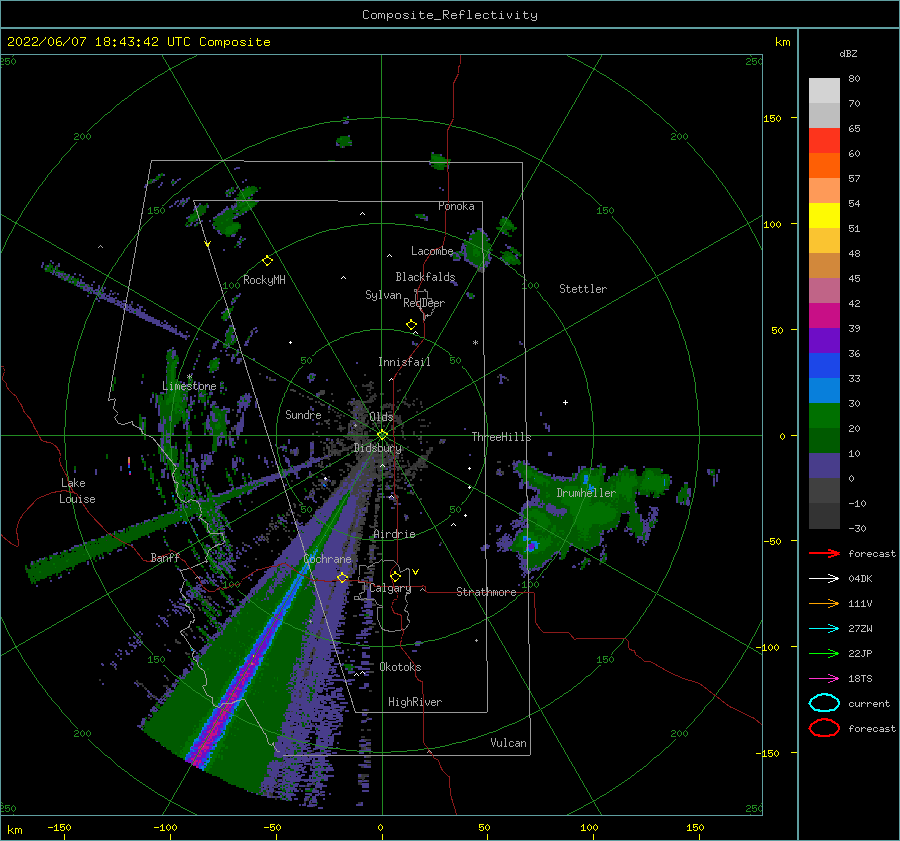Click the Olds label

tap(381, 417)
